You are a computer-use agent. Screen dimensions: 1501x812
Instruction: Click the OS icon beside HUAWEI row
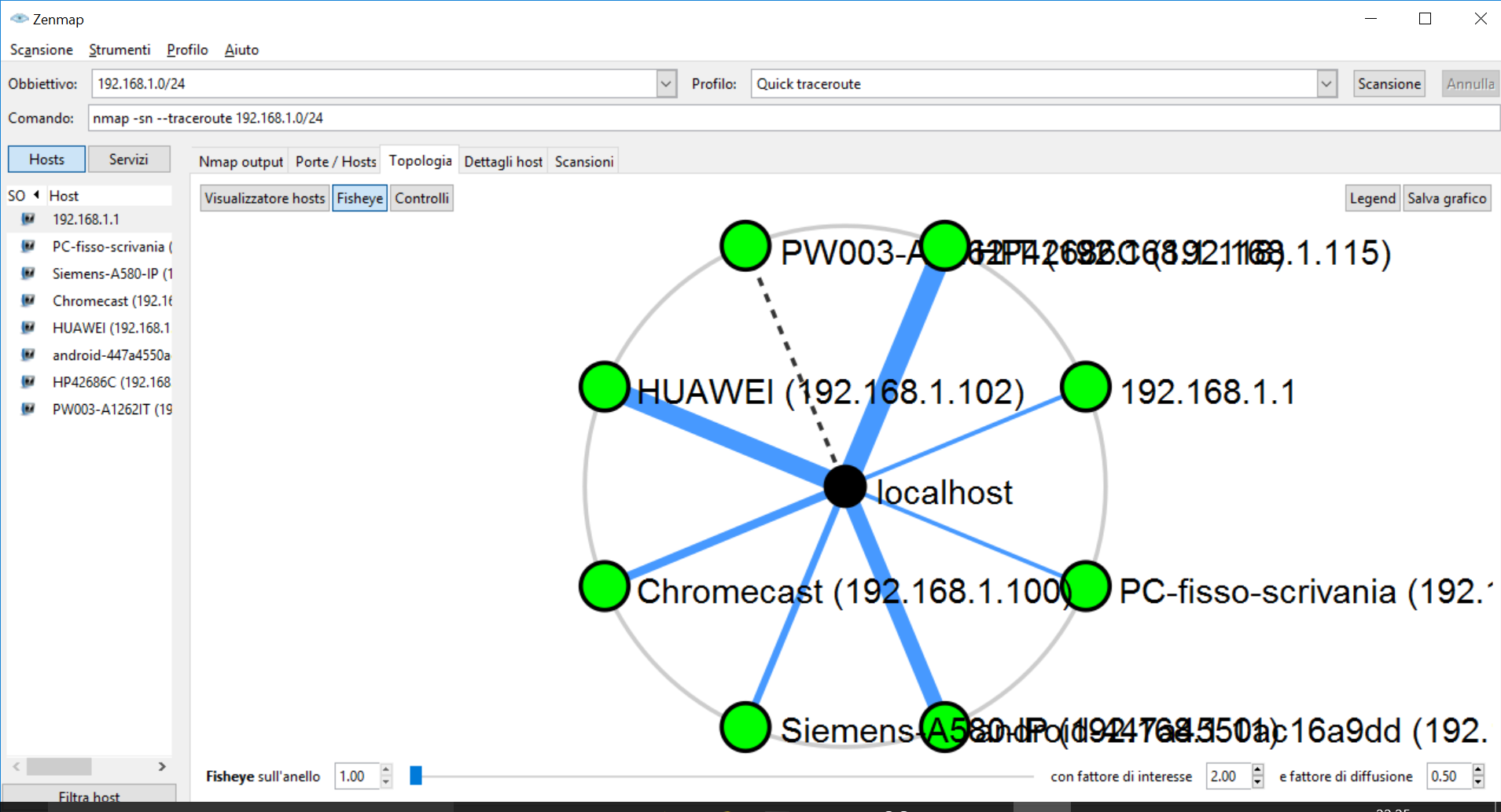(x=28, y=328)
